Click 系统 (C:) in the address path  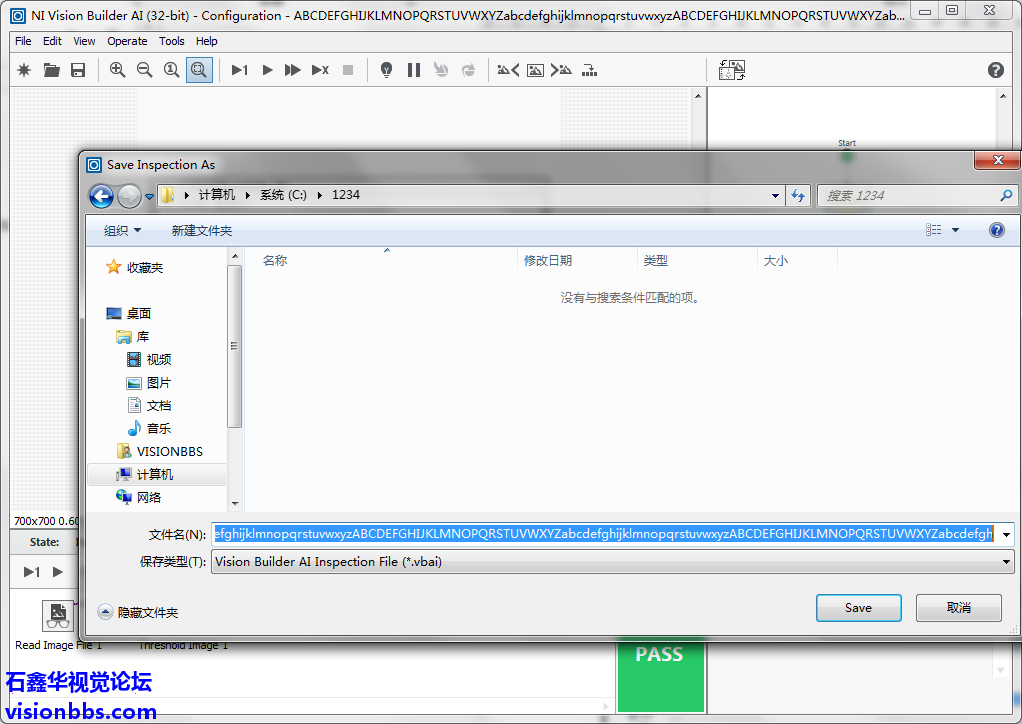point(283,195)
